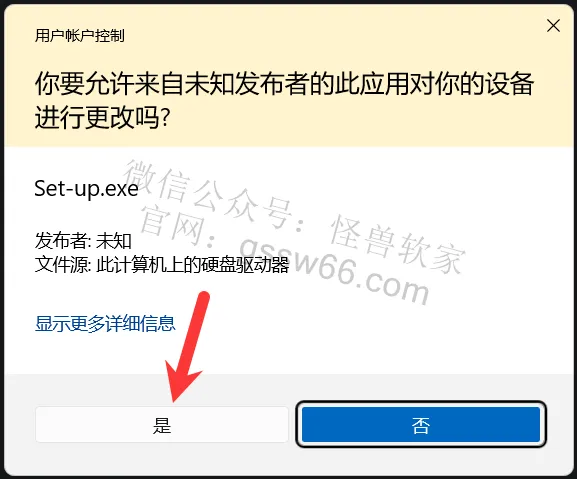The height and width of the screenshot is (479, 577).
Task: Click the 怪兽软家 watermark text
Action: point(397,244)
